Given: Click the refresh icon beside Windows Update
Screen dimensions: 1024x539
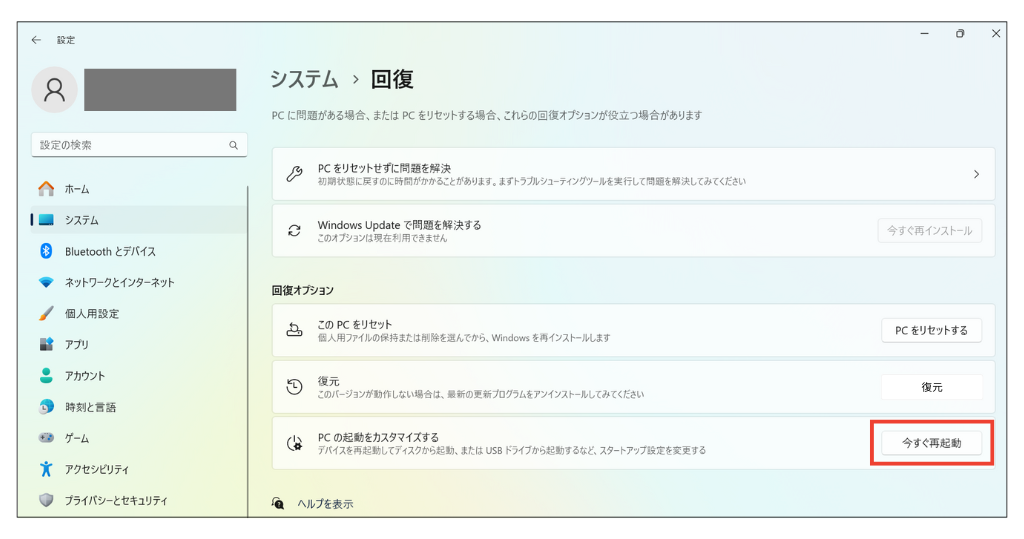Looking at the screenshot, I should click(x=295, y=231).
